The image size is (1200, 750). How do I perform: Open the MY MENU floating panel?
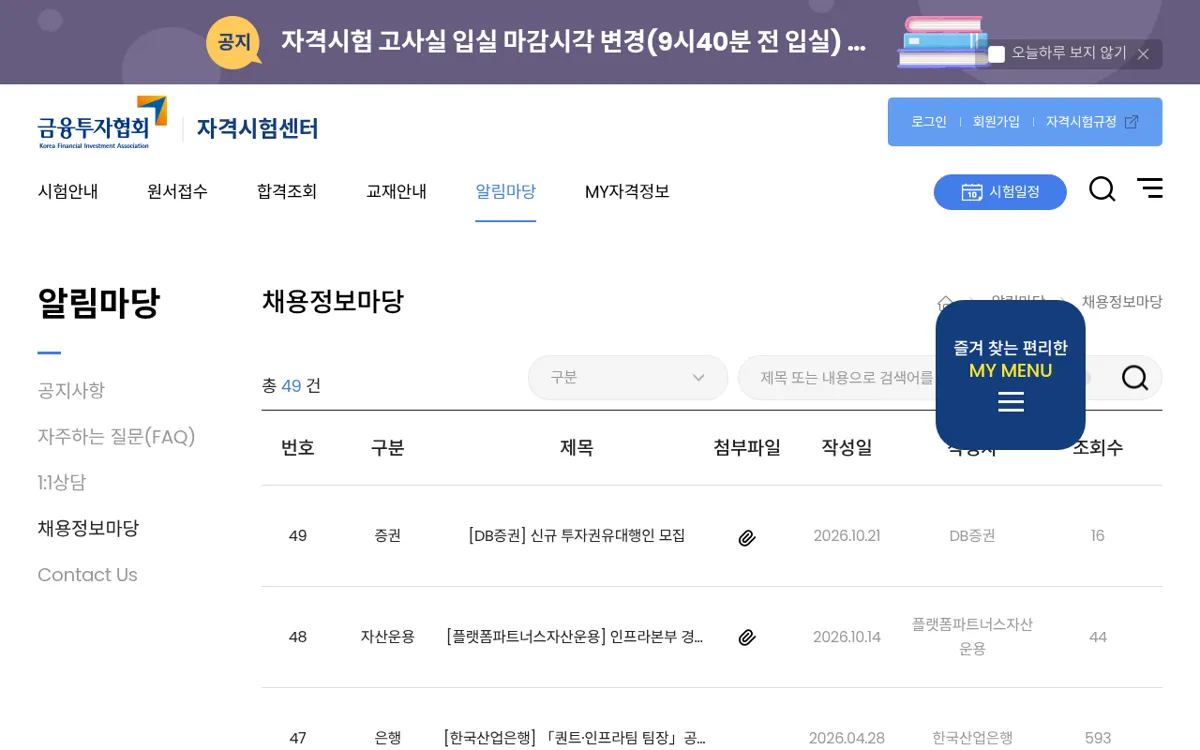(1010, 375)
